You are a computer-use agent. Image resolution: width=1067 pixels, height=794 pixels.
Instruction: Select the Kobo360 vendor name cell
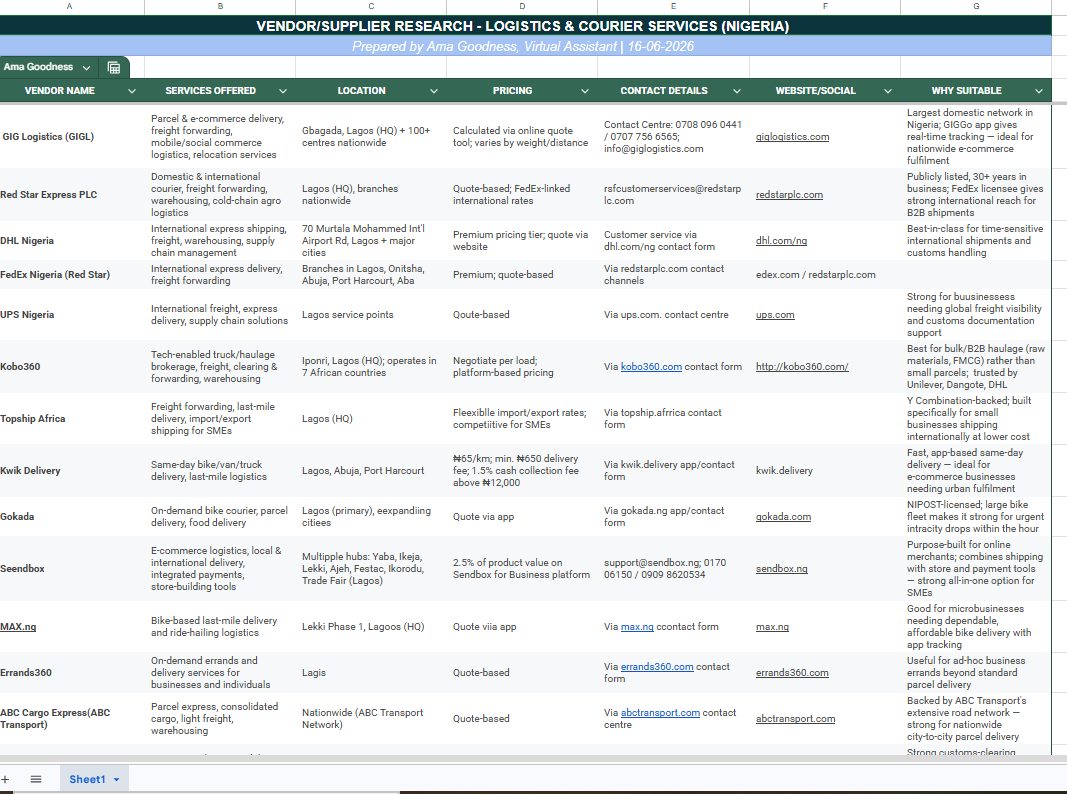72,367
